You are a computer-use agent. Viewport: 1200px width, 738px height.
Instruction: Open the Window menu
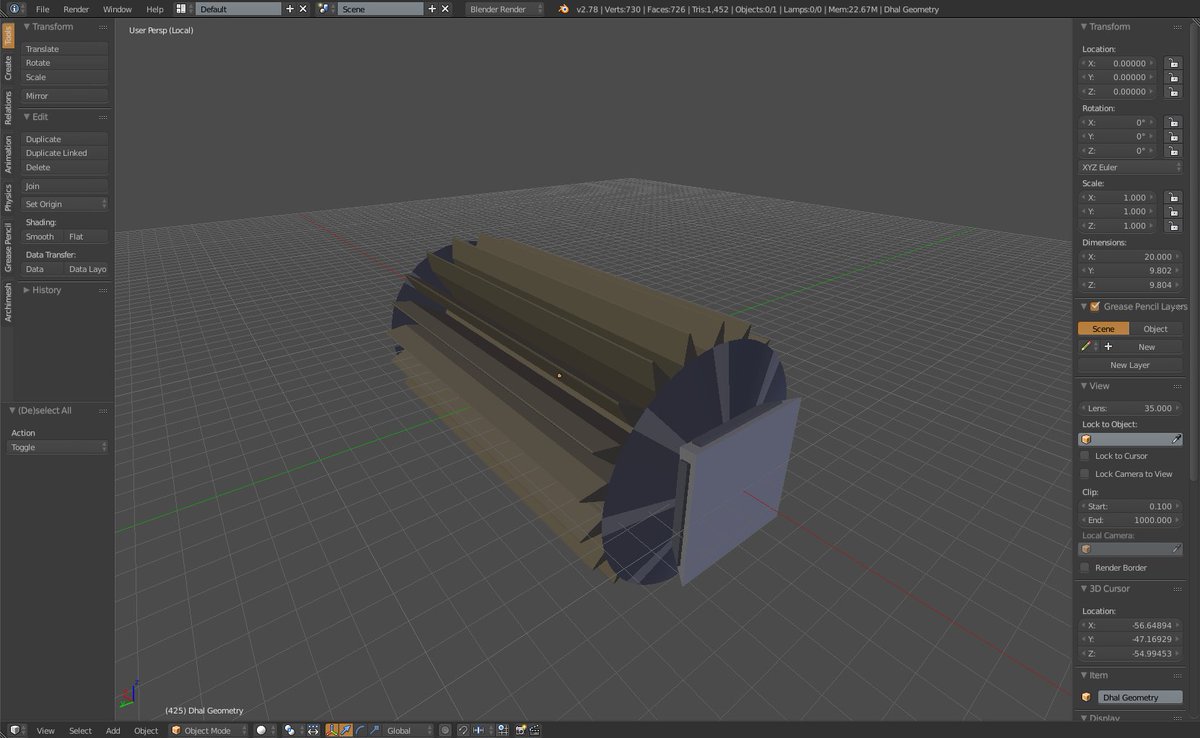[117, 8]
